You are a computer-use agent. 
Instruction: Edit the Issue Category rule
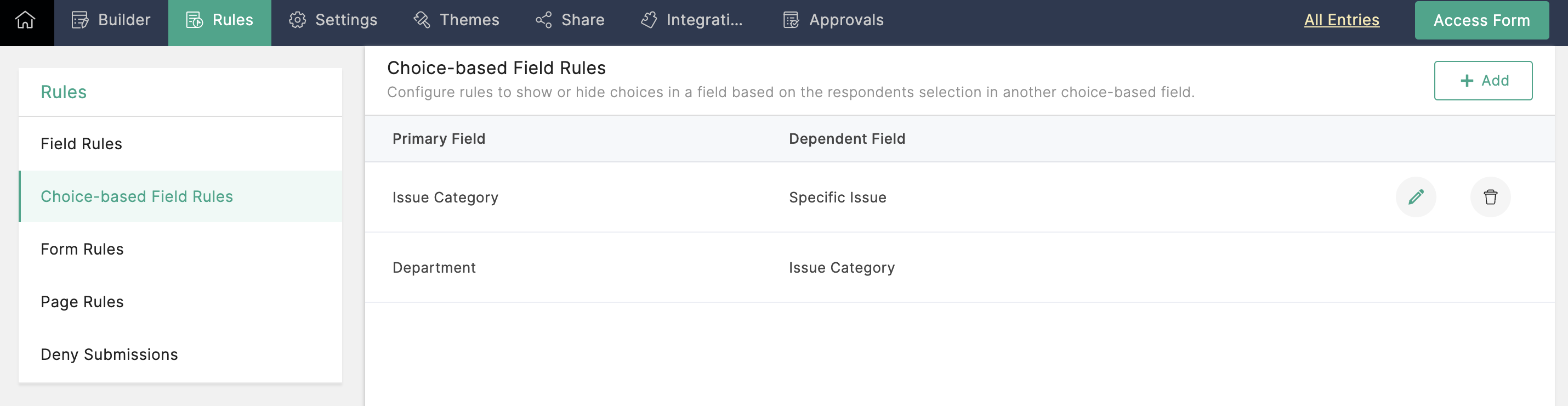click(x=1415, y=197)
